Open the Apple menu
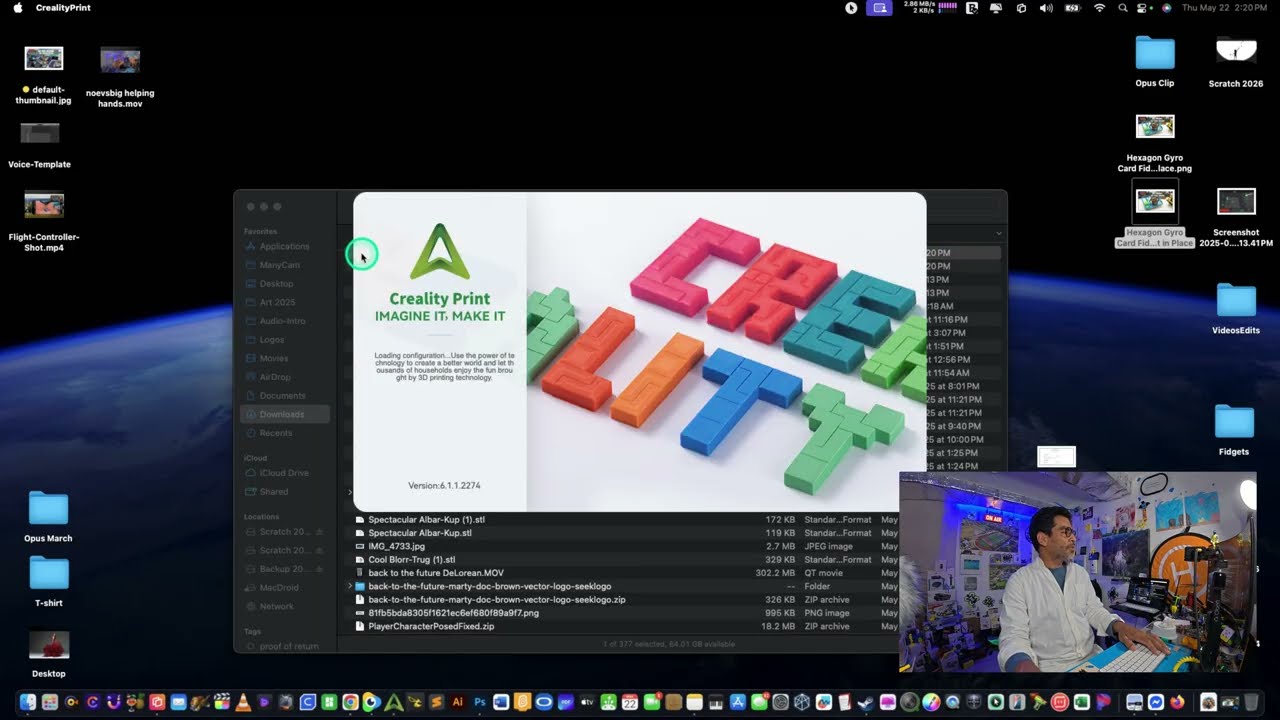 point(17,8)
